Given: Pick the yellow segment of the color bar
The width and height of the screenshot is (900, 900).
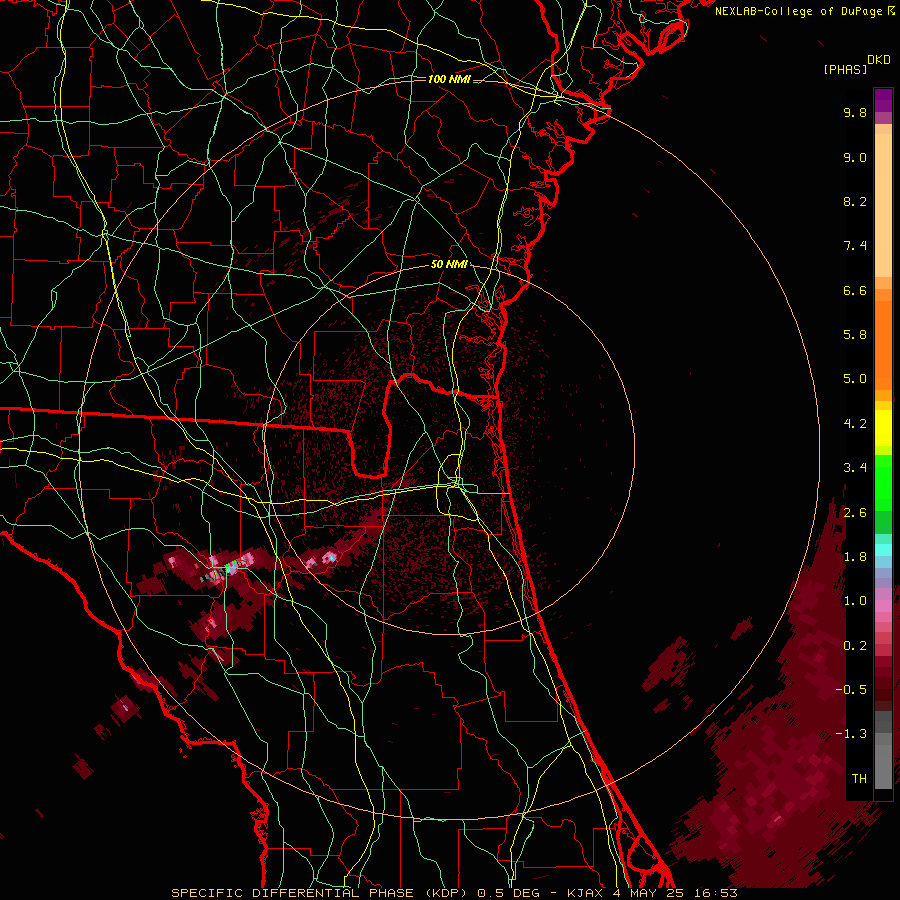Looking at the screenshot, I should pos(883,428).
